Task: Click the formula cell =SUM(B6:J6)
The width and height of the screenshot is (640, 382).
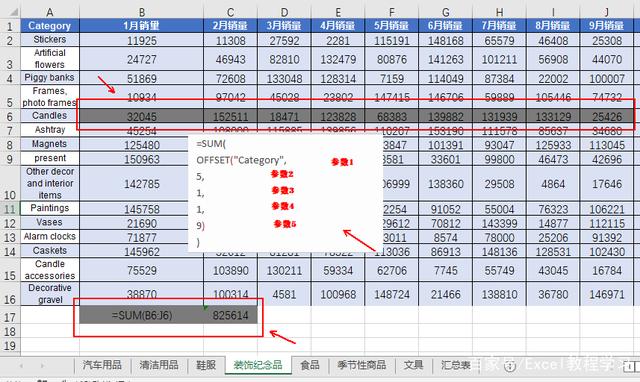Action: (142, 315)
